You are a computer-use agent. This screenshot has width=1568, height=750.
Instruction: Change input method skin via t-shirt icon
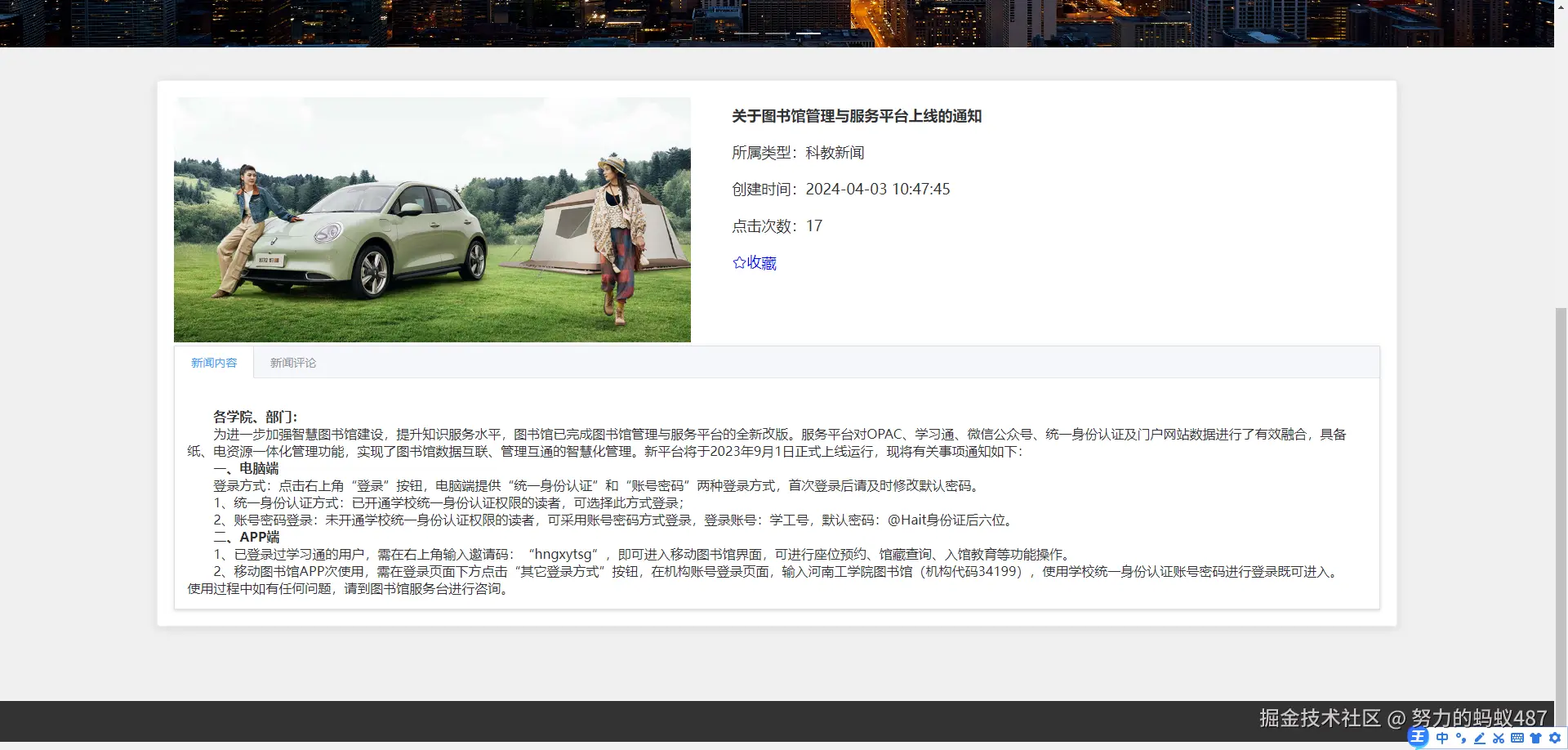tap(1535, 738)
